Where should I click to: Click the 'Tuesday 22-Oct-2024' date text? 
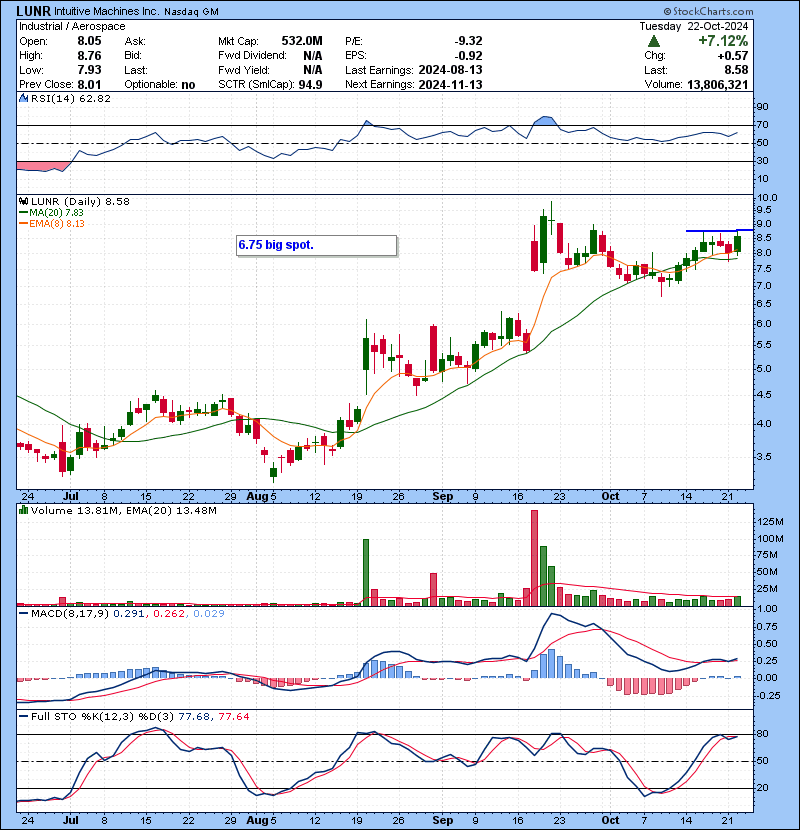pos(694,26)
